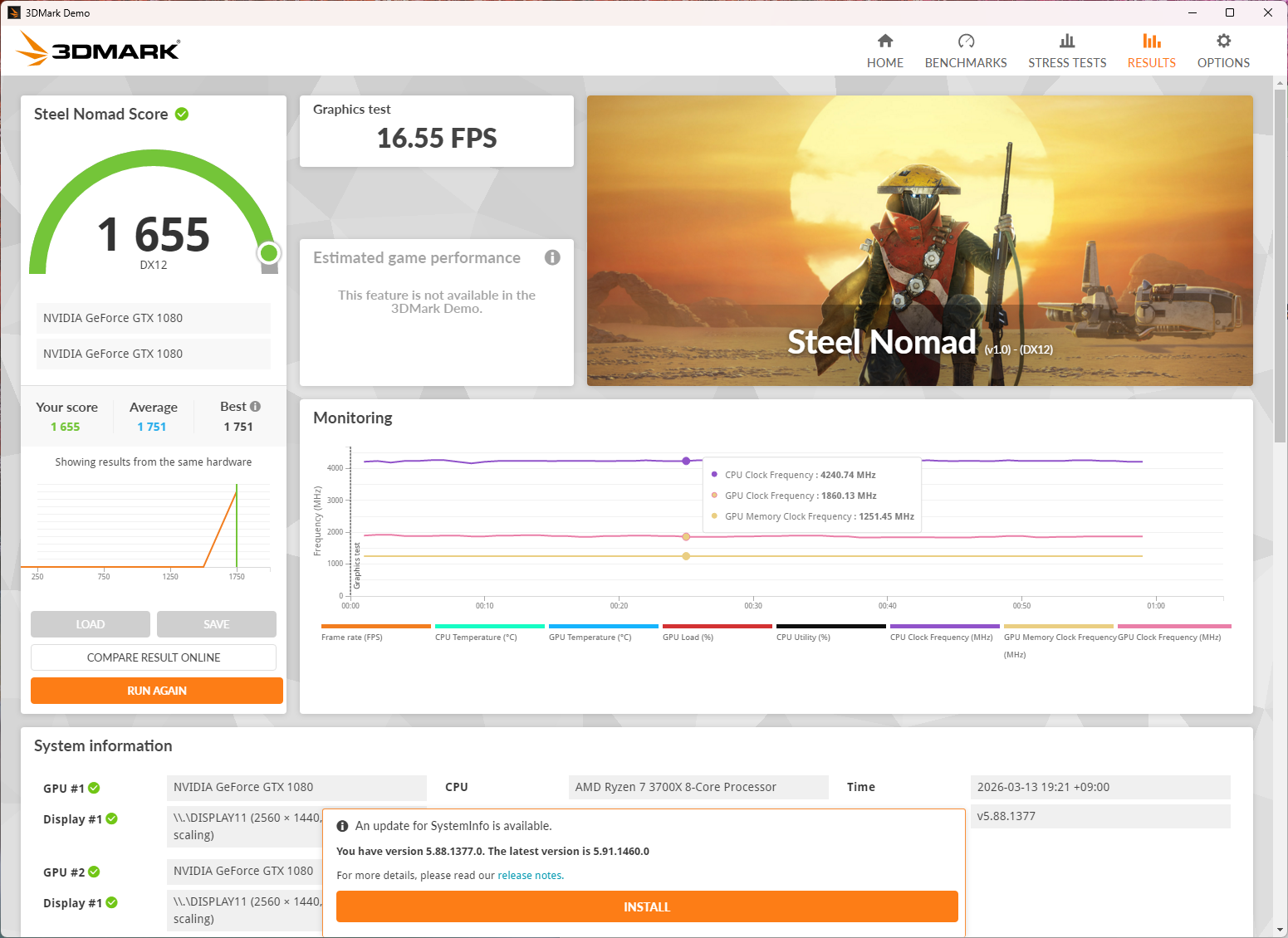Open the Options gear icon
This screenshot has width=1288, height=938.
point(1224,41)
